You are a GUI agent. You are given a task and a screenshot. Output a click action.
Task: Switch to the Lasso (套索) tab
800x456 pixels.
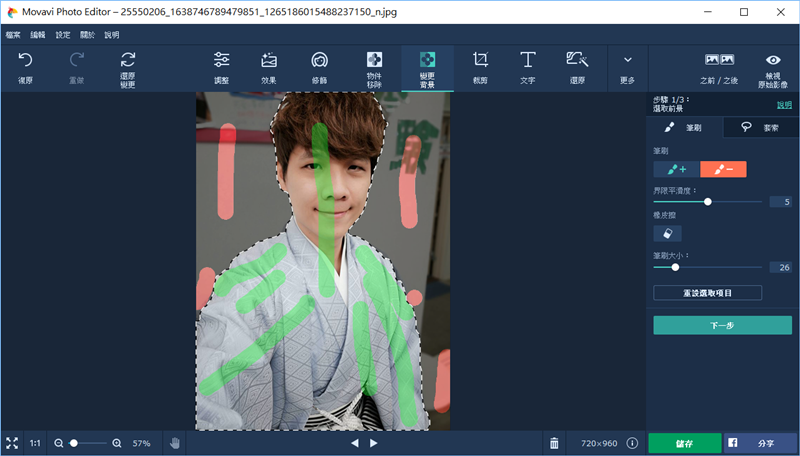pos(761,127)
